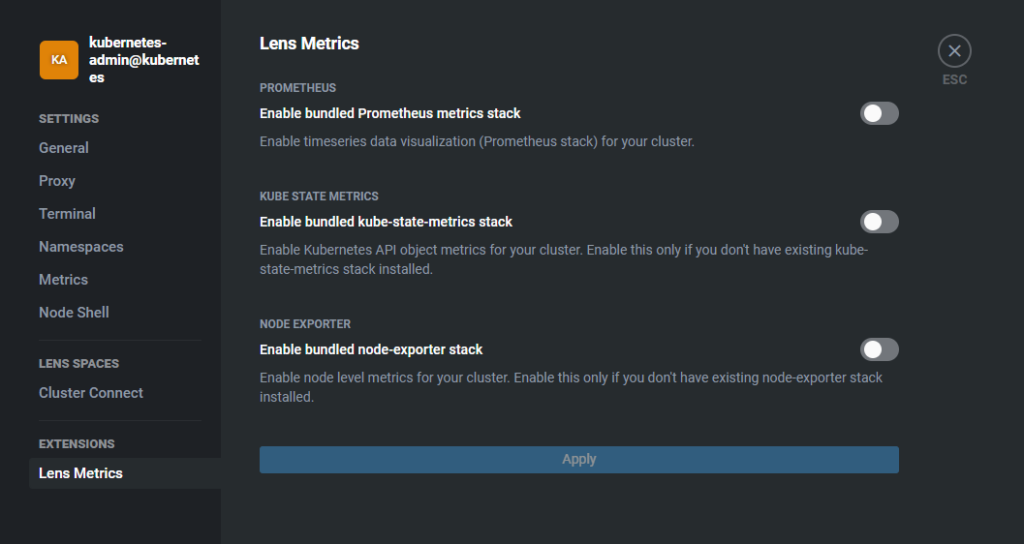
Task: Click the 'Enable bundled kube-state-metrics stack' label
Action: (x=386, y=222)
